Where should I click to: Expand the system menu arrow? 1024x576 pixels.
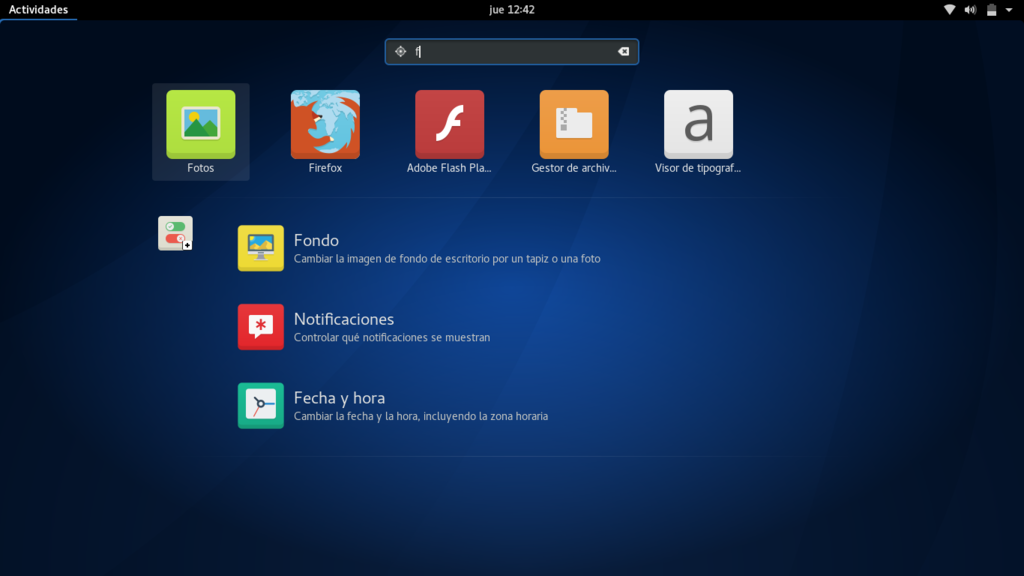click(1009, 10)
